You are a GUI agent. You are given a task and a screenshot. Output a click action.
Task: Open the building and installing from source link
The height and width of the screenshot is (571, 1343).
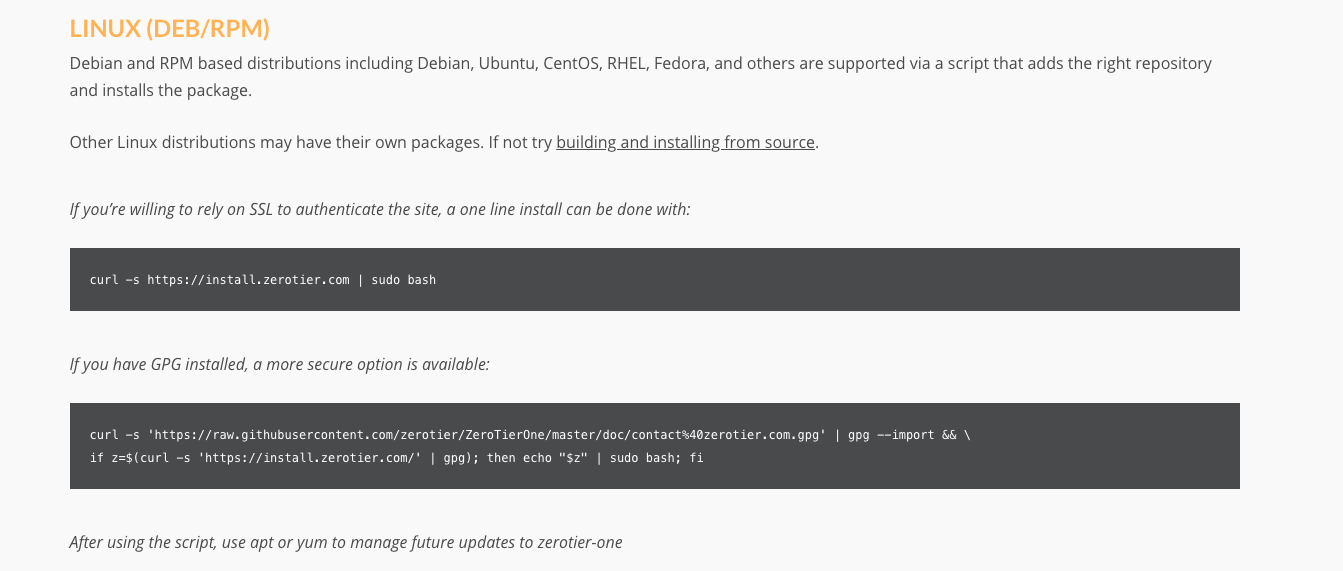click(686, 142)
